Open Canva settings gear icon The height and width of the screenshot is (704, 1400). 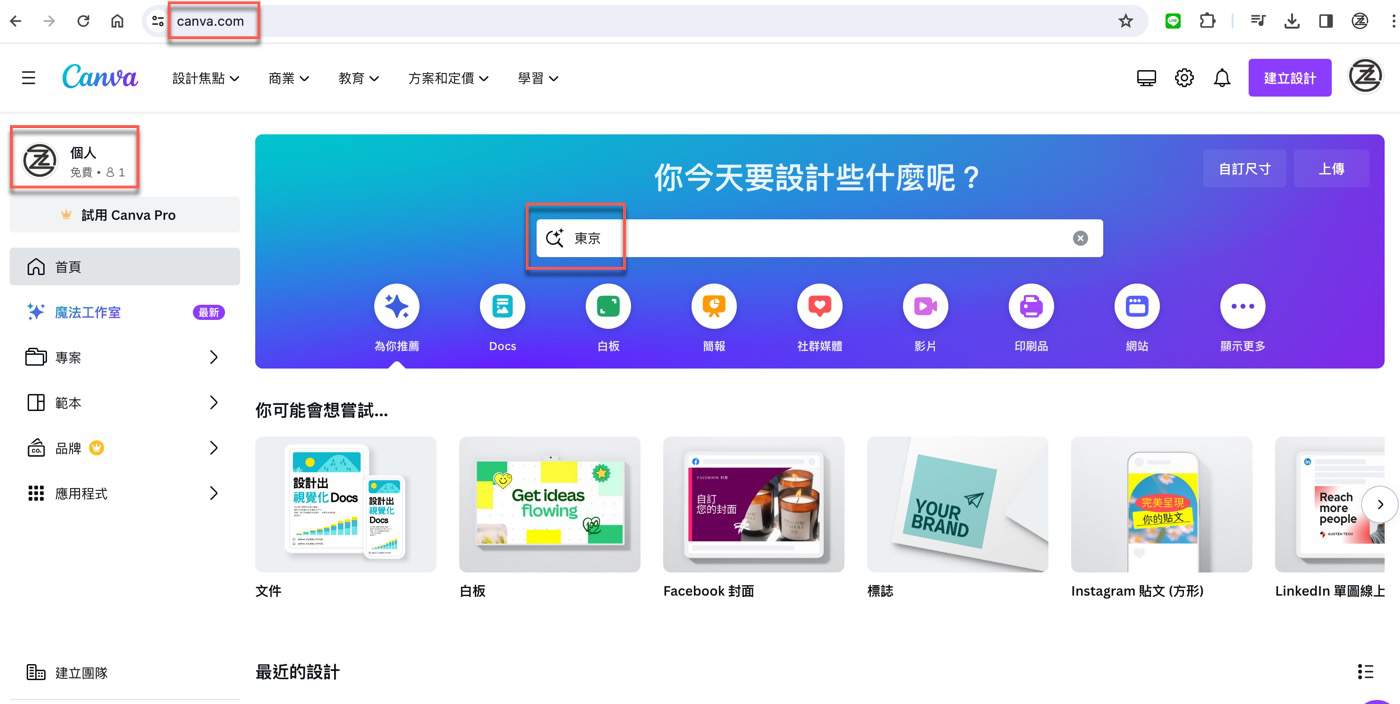pyautogui.click(x=1184, y=78)
